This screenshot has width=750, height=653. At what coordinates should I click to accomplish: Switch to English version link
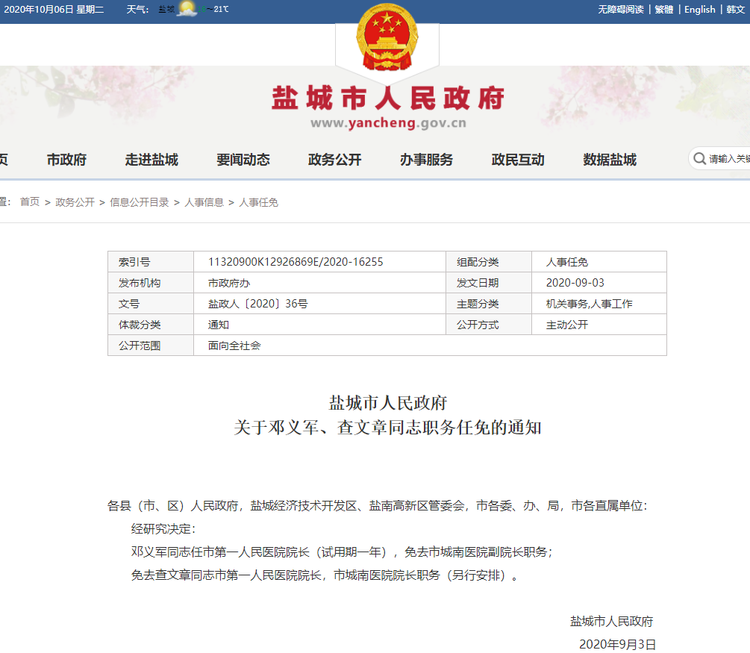[x=700, y=10]
